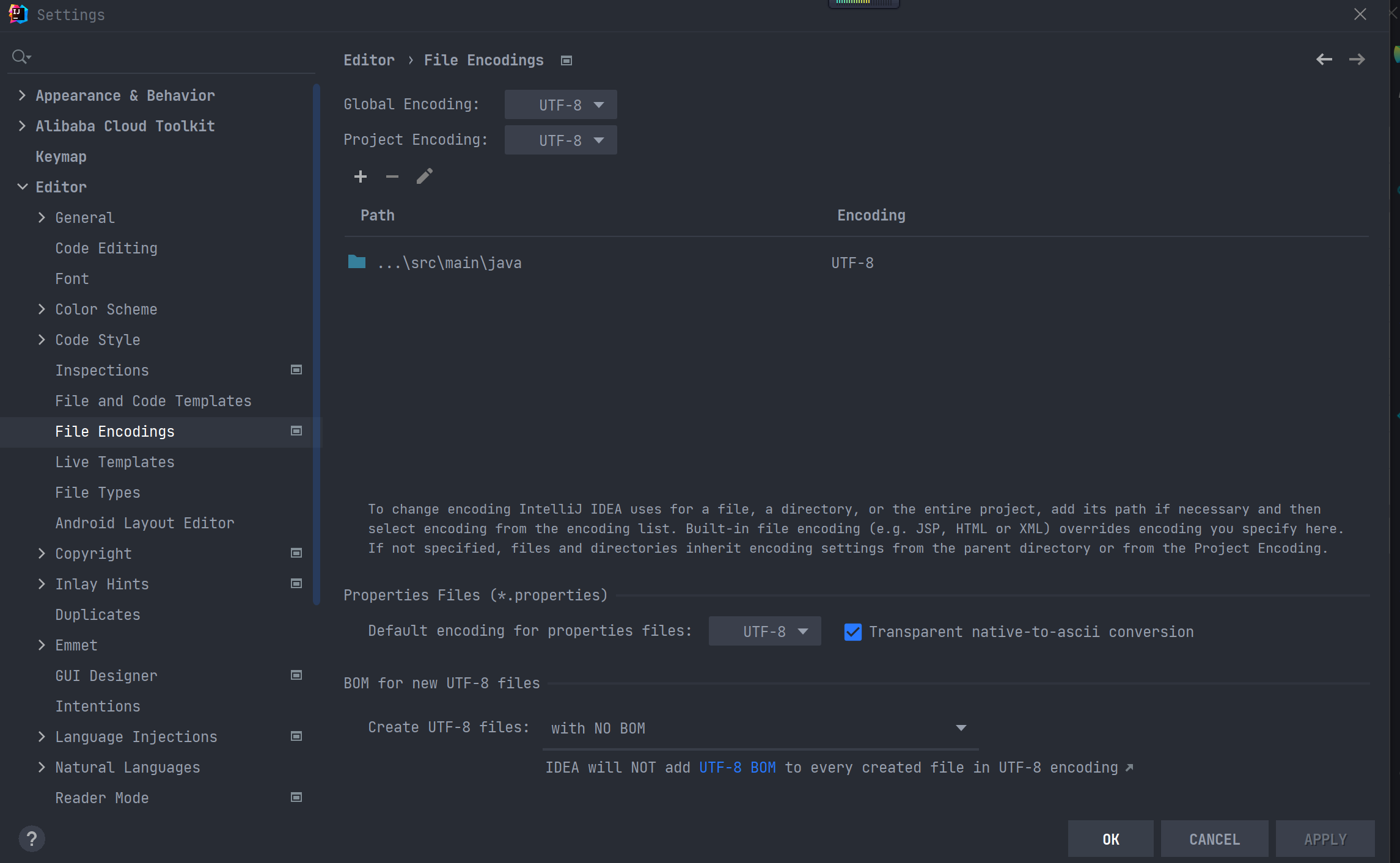Screen dimensions: 1400x863
Task: Click the search settings input field
Action: 160,57
